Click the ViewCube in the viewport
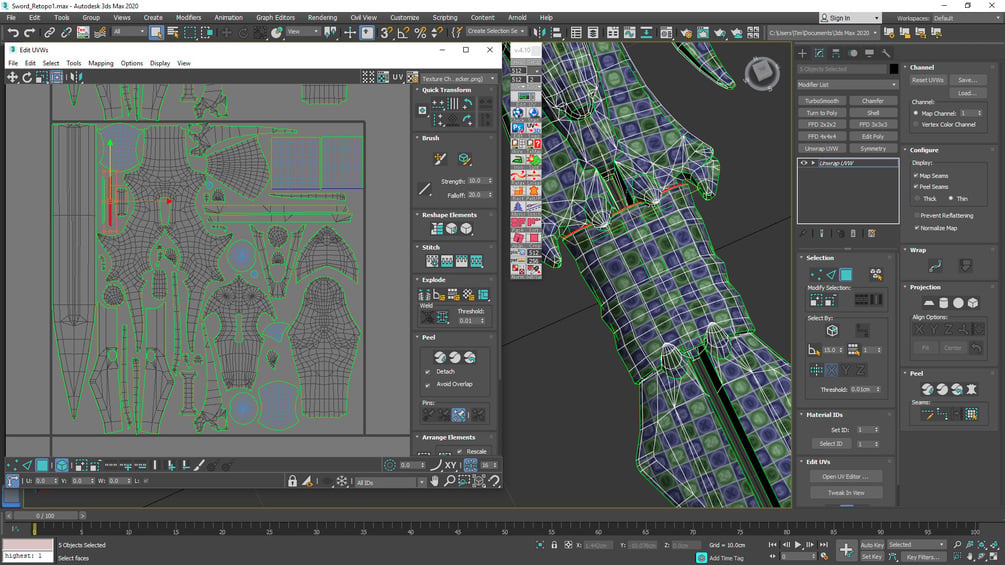 [762, 72]
